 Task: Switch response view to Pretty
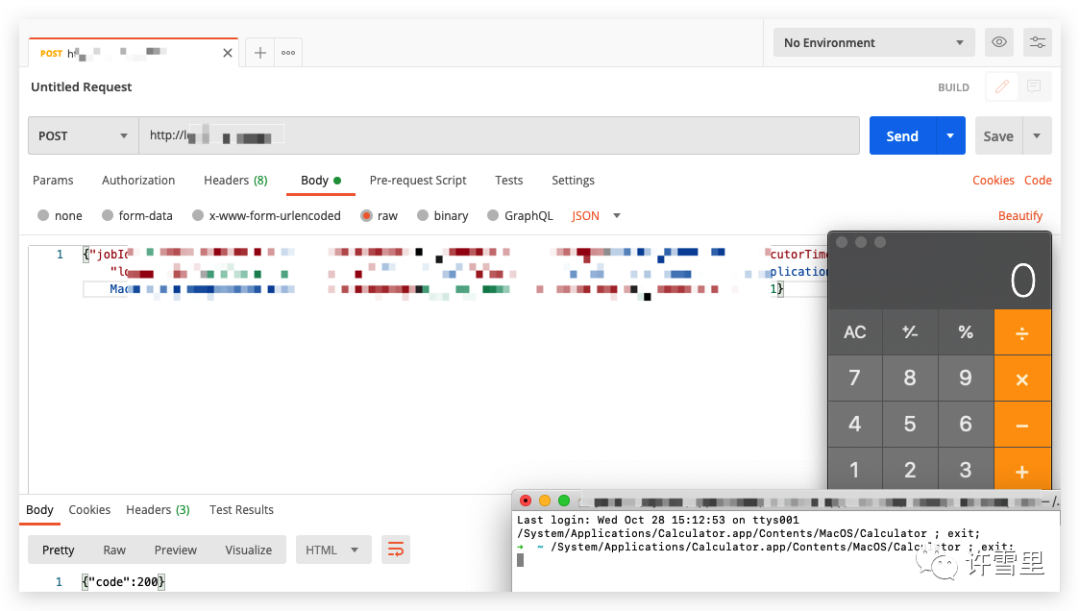[x=58, y=550]
